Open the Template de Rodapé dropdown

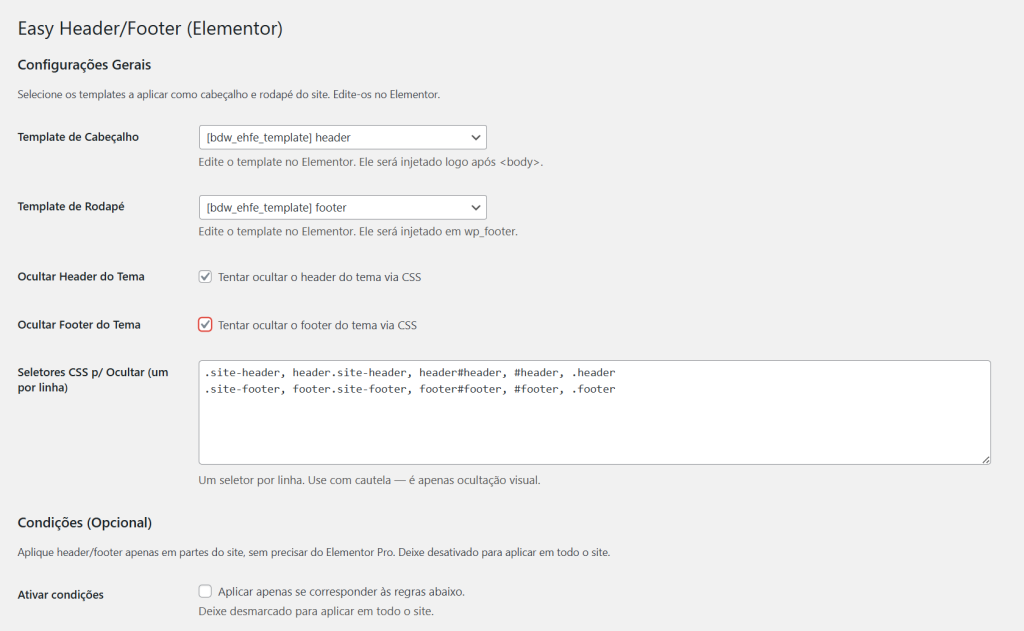342,207
